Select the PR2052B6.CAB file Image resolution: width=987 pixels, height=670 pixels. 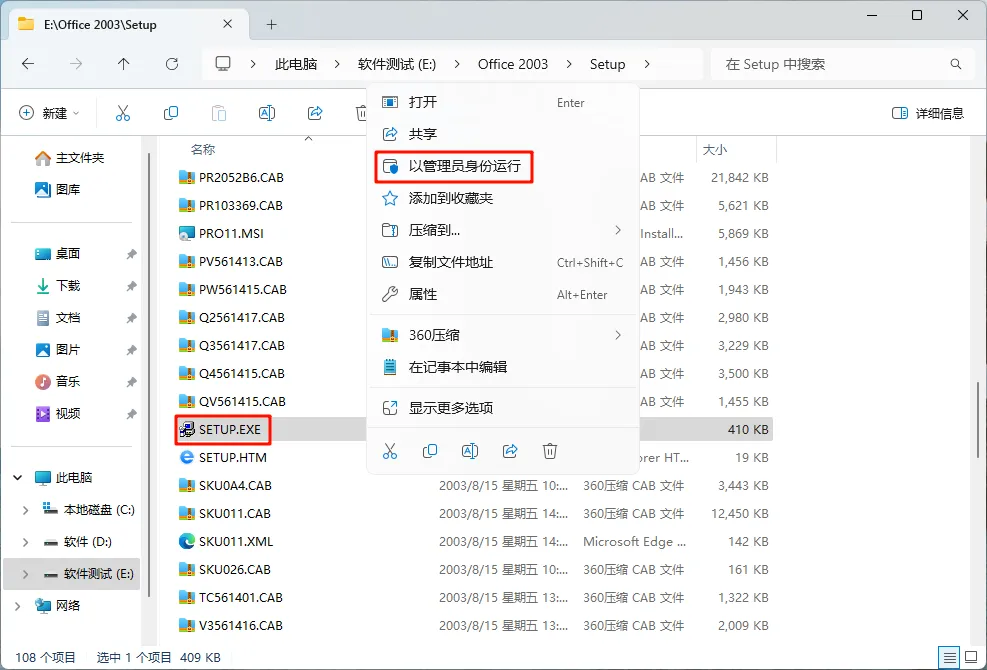(241, 178)
